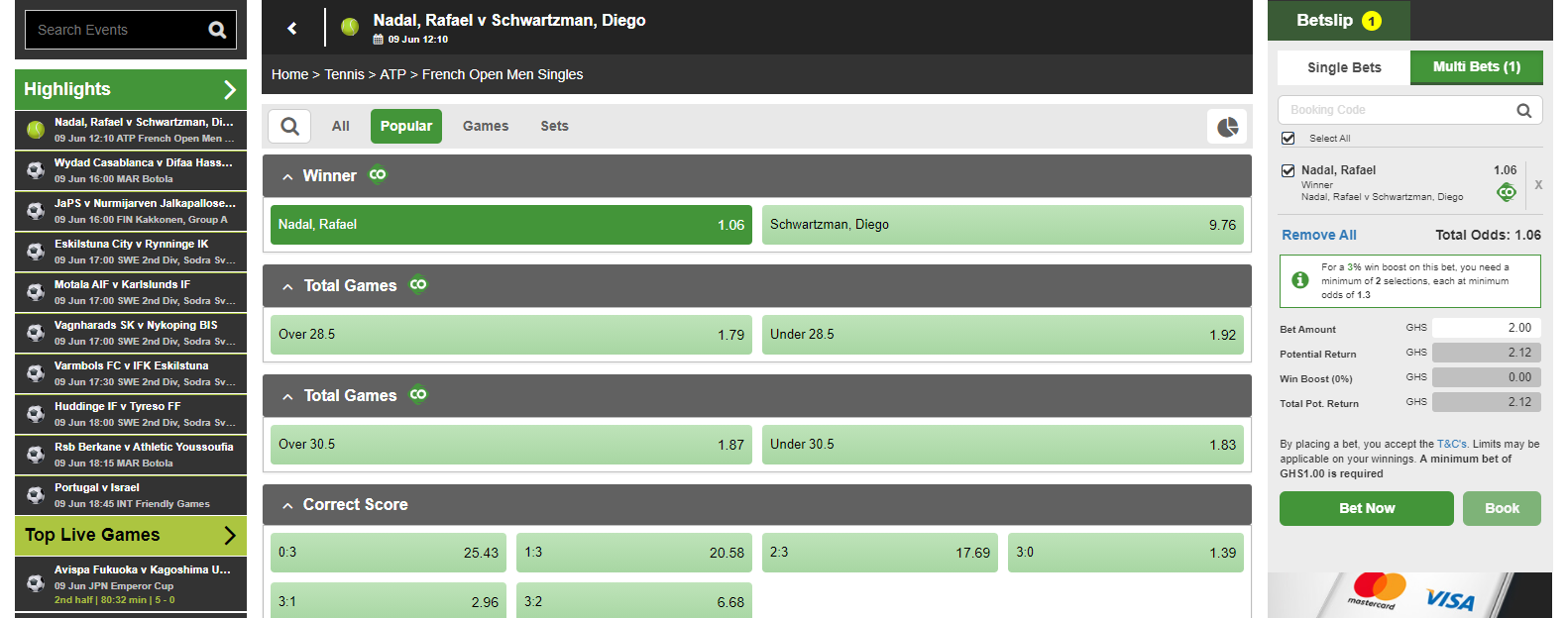This screenshot has width=1568, height=618.
Task: Click the cash out icon beside Winner
Action: click(378, 175)
